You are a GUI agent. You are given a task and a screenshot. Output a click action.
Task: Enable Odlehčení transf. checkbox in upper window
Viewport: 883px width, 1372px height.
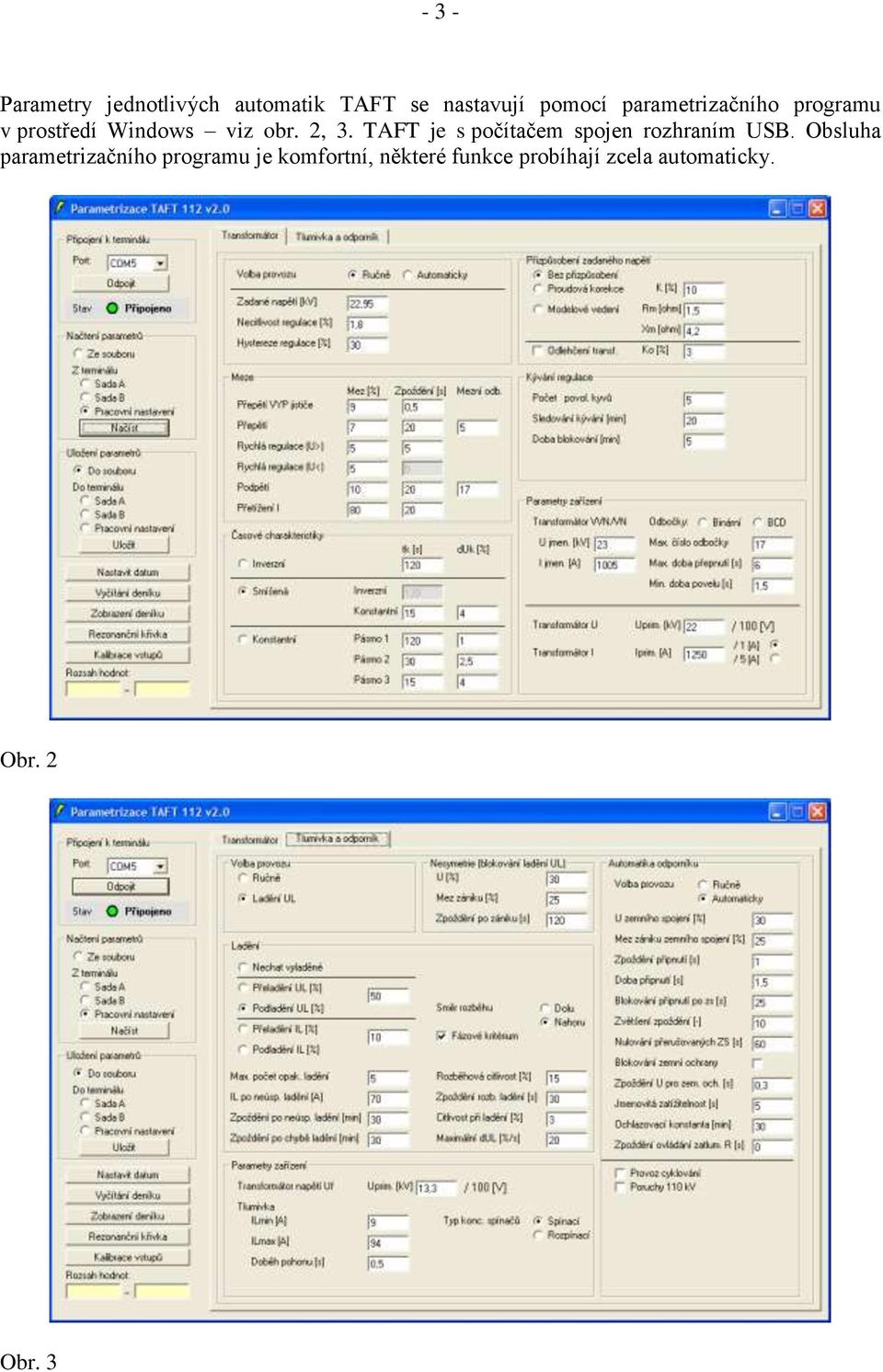(537, 351)
